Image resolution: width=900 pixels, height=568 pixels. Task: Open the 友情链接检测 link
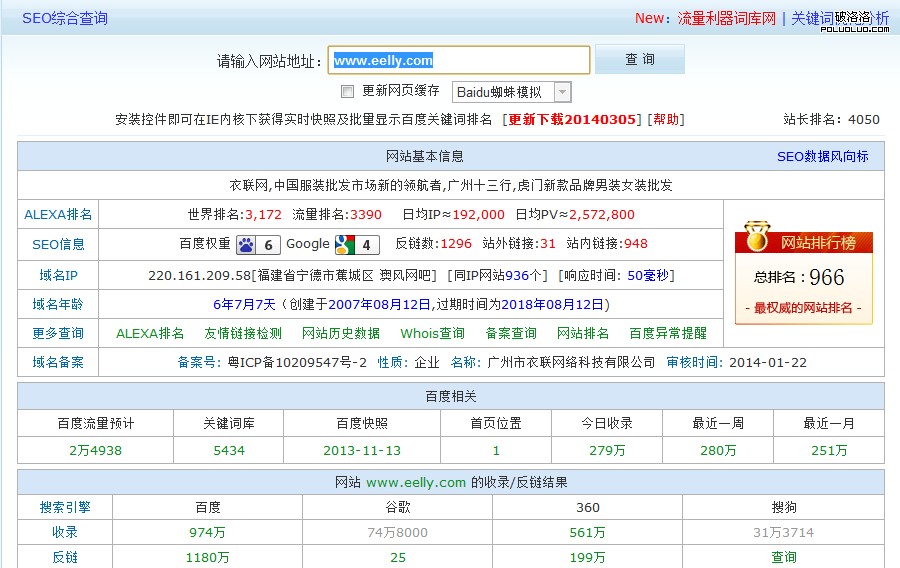[x=243, y=333]
